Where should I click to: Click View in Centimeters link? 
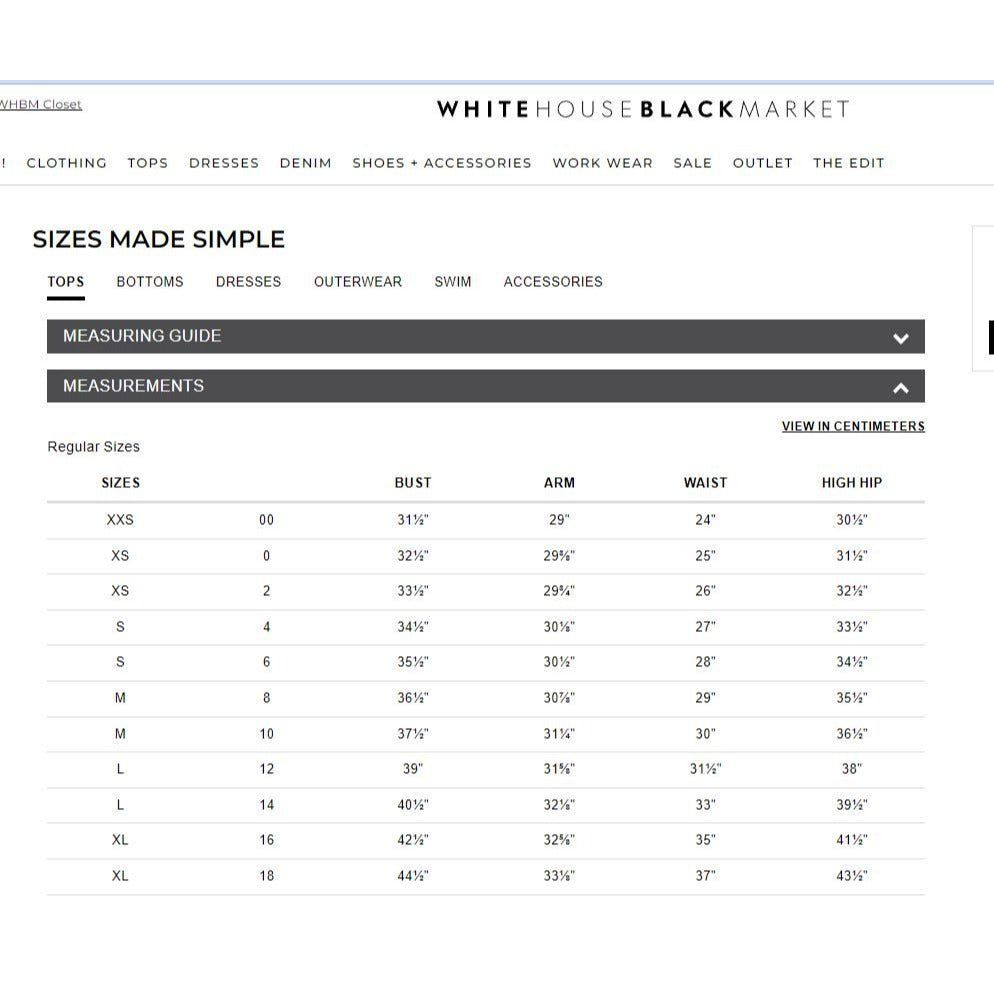[853, 426]
